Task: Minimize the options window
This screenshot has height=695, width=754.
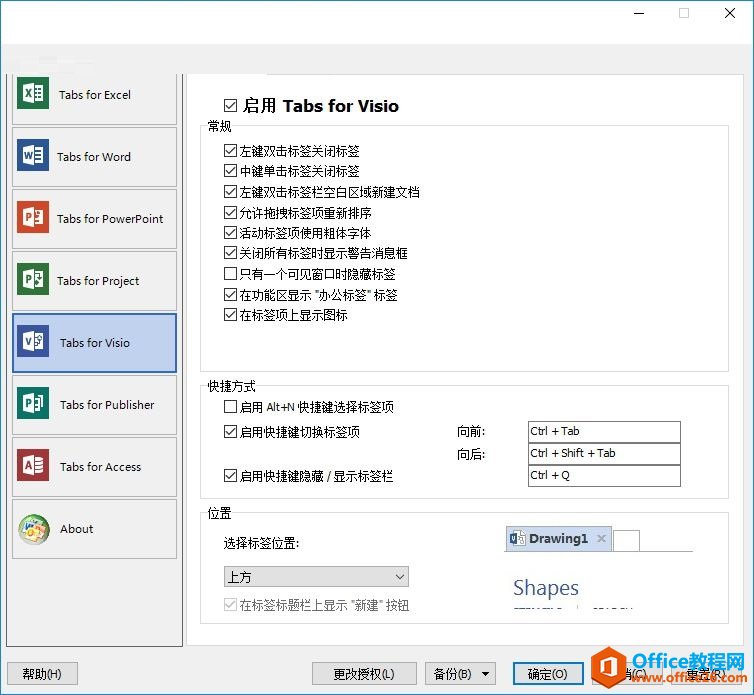Action: point(639,13)
